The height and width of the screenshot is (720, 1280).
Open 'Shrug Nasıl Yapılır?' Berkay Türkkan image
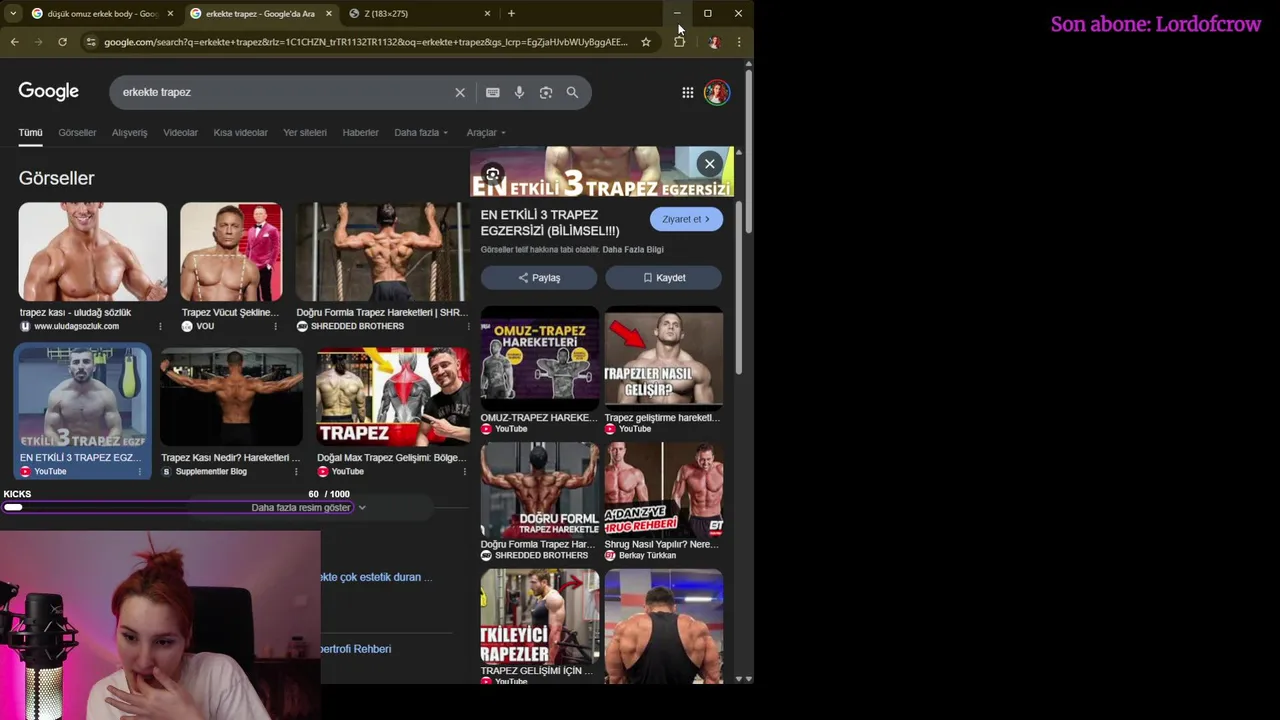coord(664,489)
